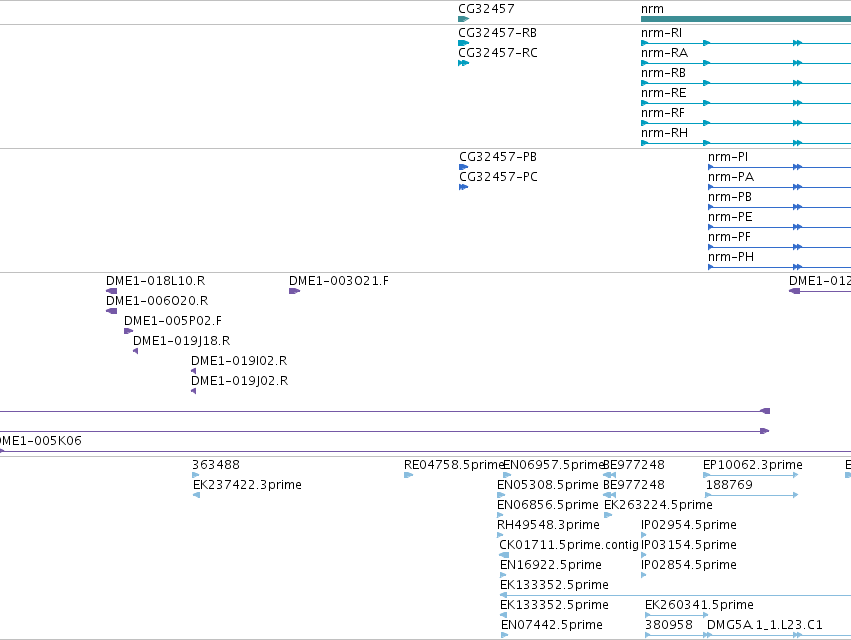Click the EK263224.5prime EST label
The image size is (851, 640).
[x=658, y=505]
